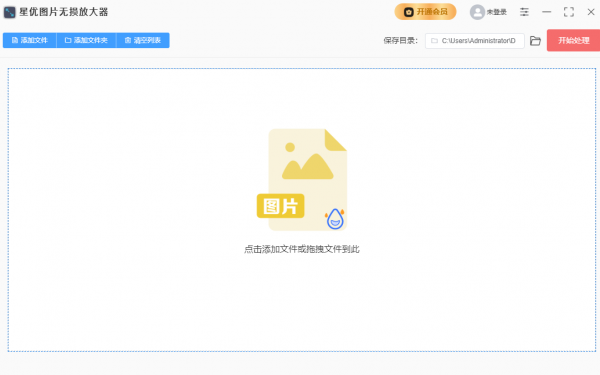600x375 pixels.
Task: Click the 未登录 login text
Action: 497,12
